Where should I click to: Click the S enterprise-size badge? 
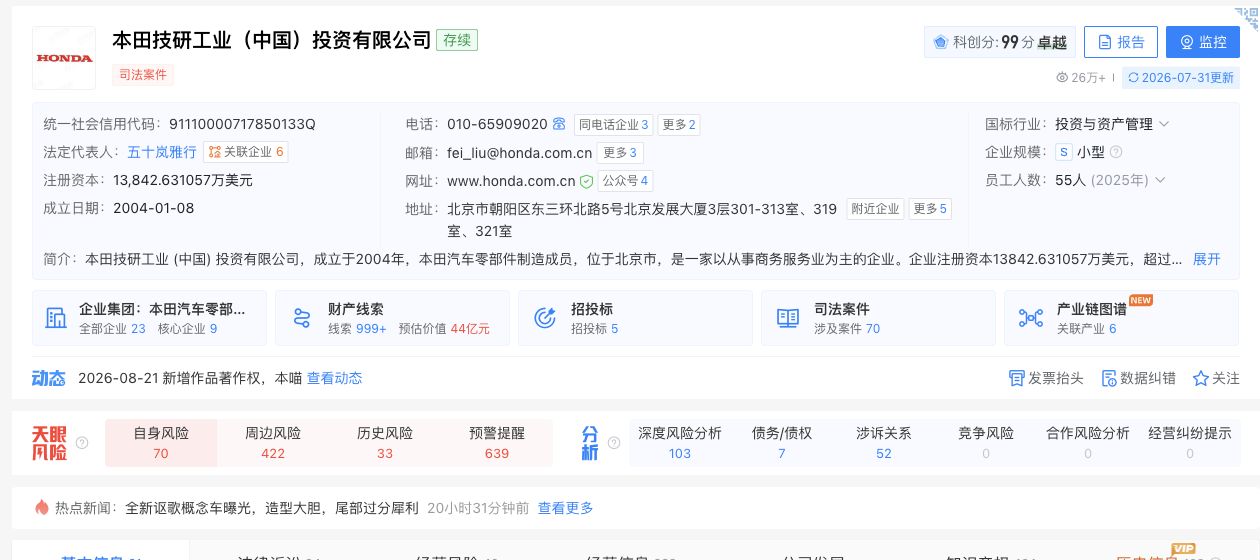coord(1064,153)
